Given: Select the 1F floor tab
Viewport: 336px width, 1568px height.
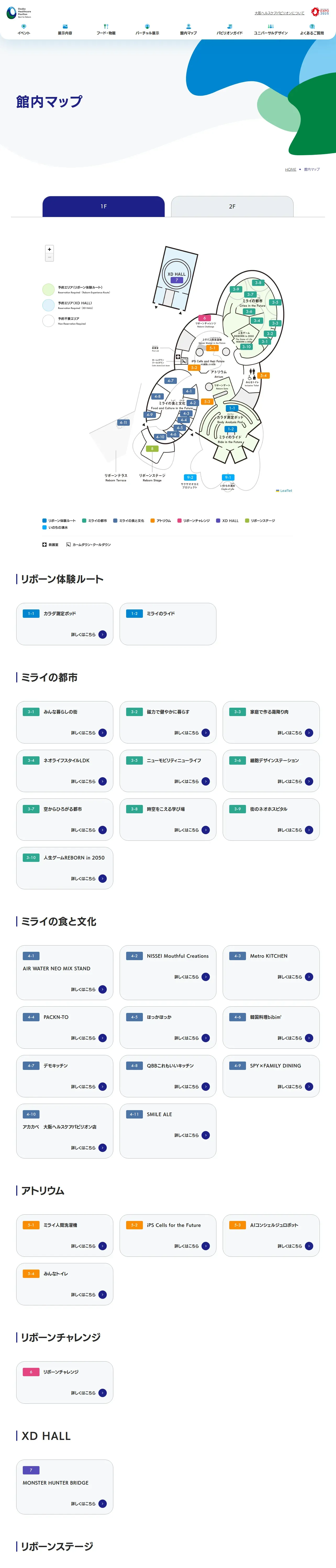Looking at the screenshot, I should coord(104,206).
